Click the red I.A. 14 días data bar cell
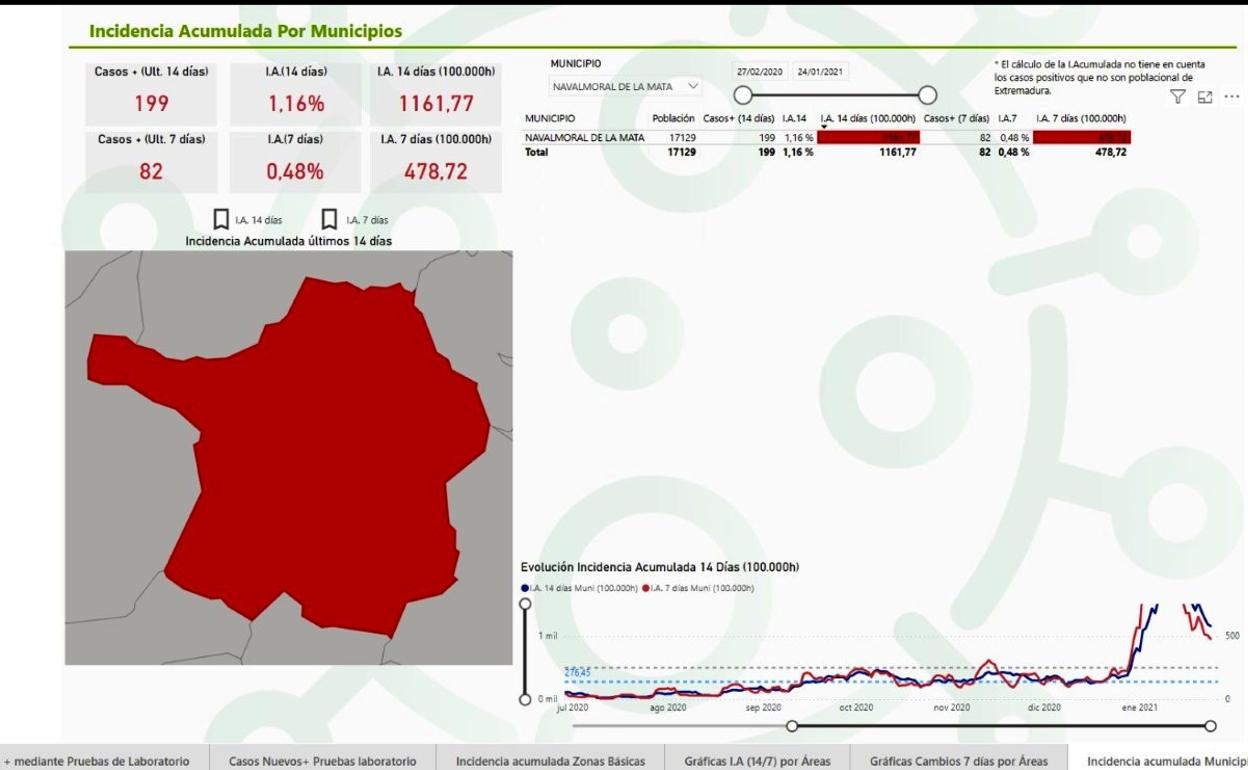Screen dimensions: 1248x770 (x=868, y=137)
